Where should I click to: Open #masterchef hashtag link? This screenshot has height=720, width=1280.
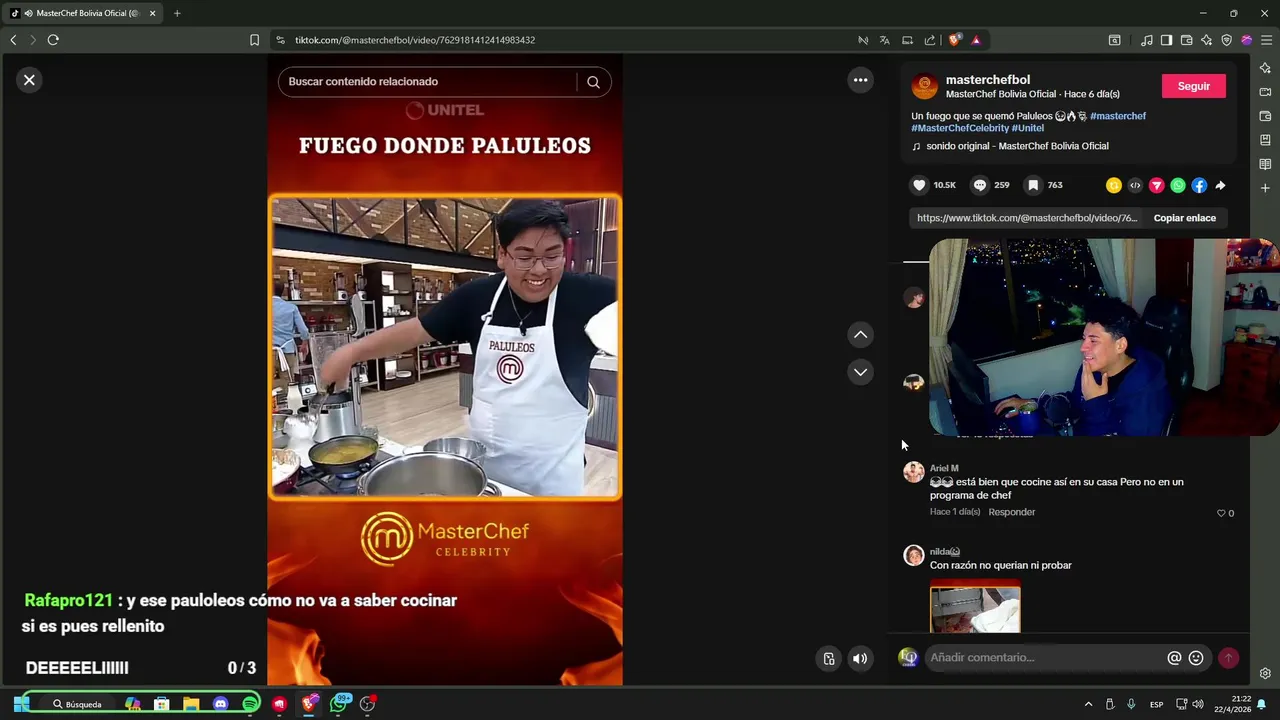(x=1118, y=116)
